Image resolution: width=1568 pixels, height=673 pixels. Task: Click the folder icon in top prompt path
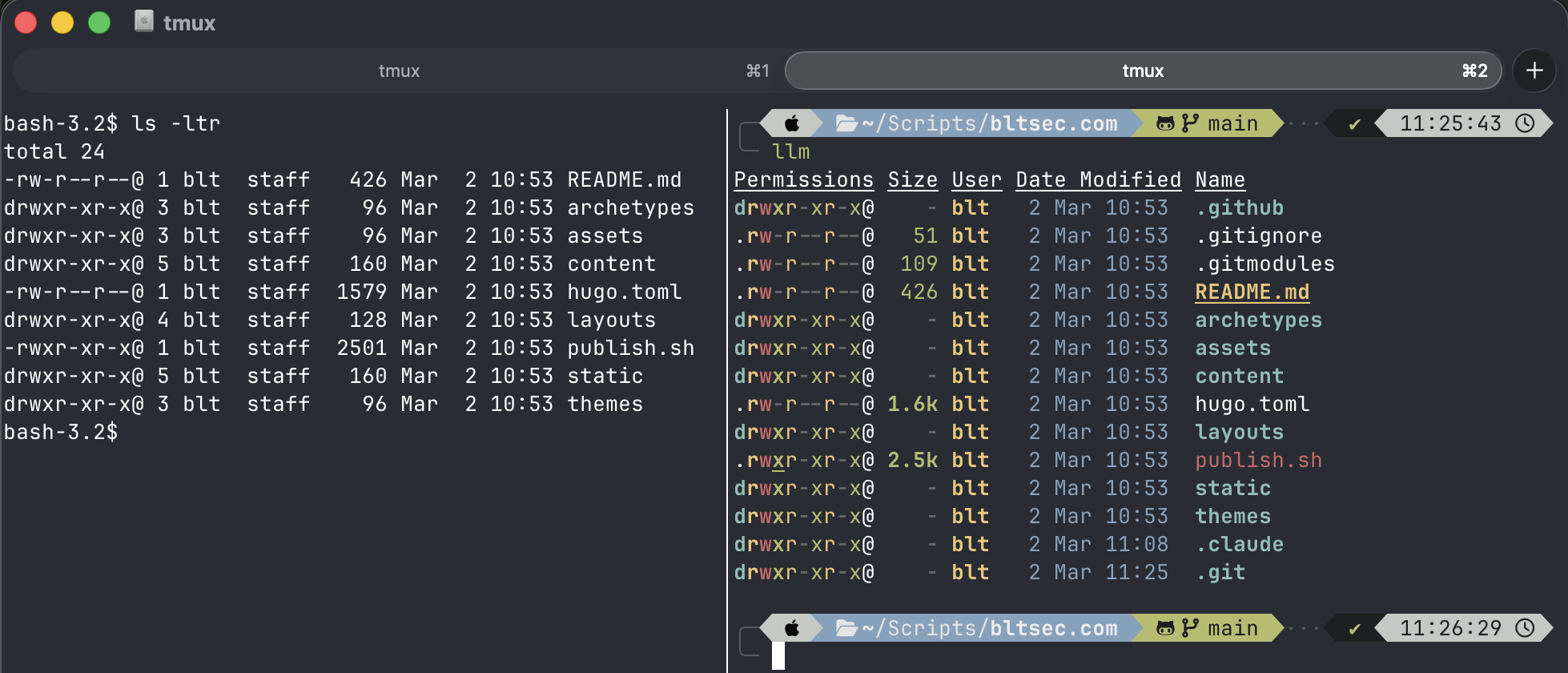[846, 123]
